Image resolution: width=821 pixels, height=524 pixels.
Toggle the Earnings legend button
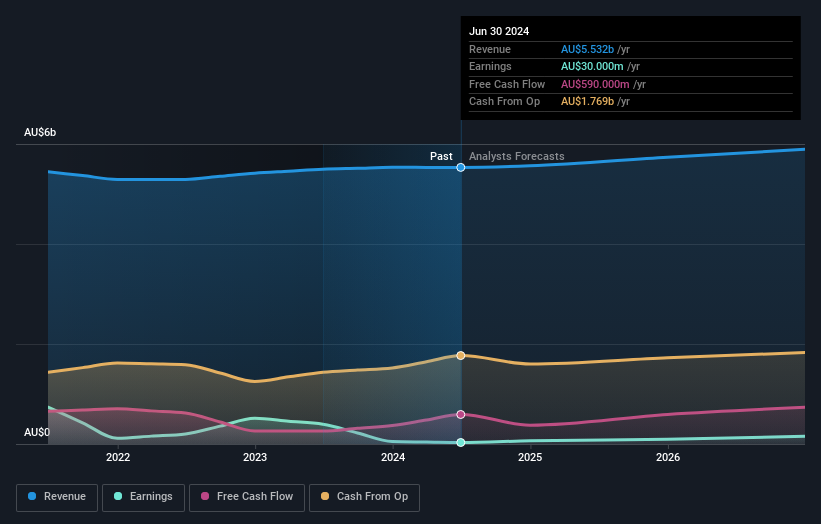click(143, 497)
